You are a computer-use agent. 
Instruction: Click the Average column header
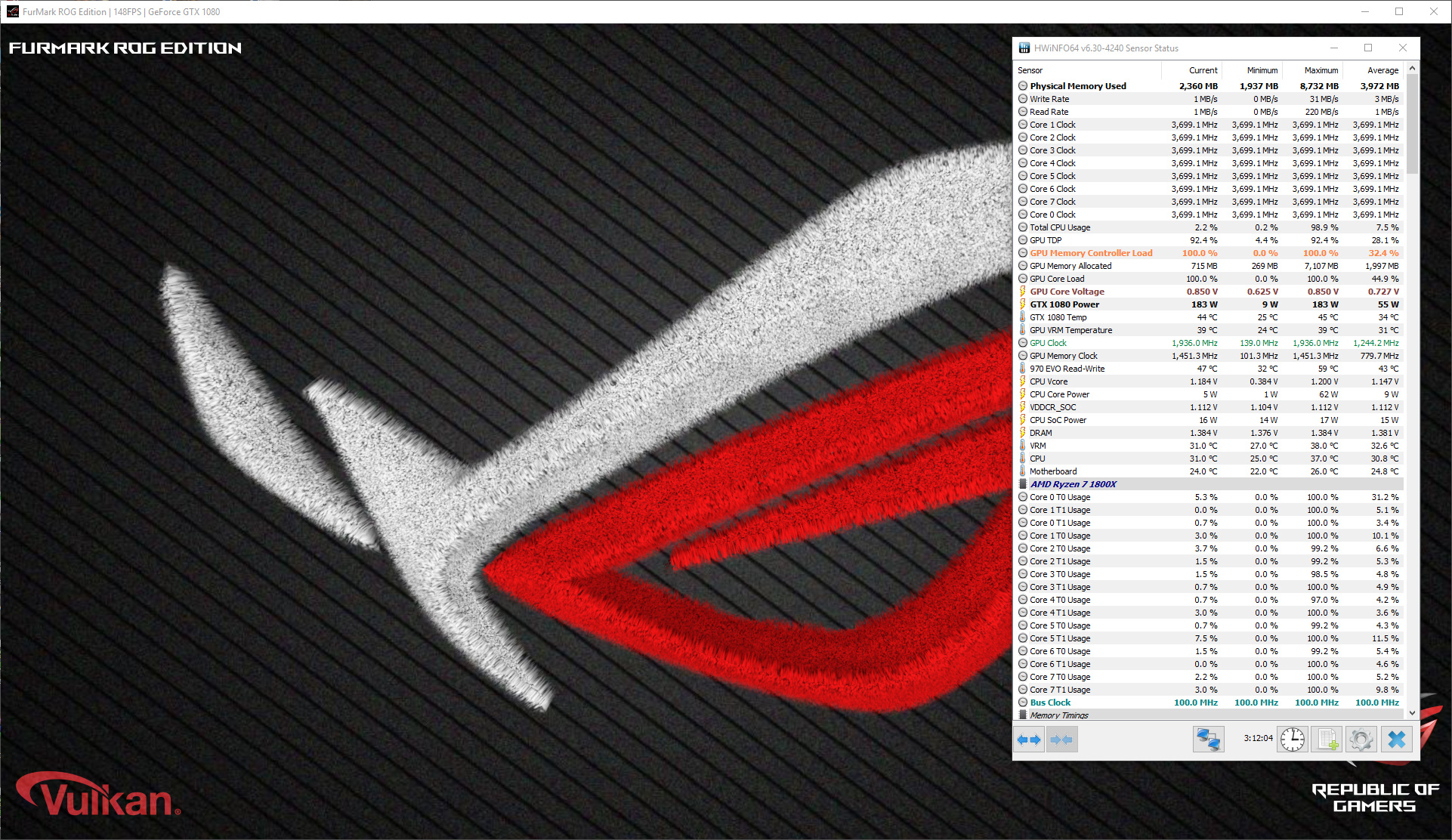click(x=1373, y=70)
